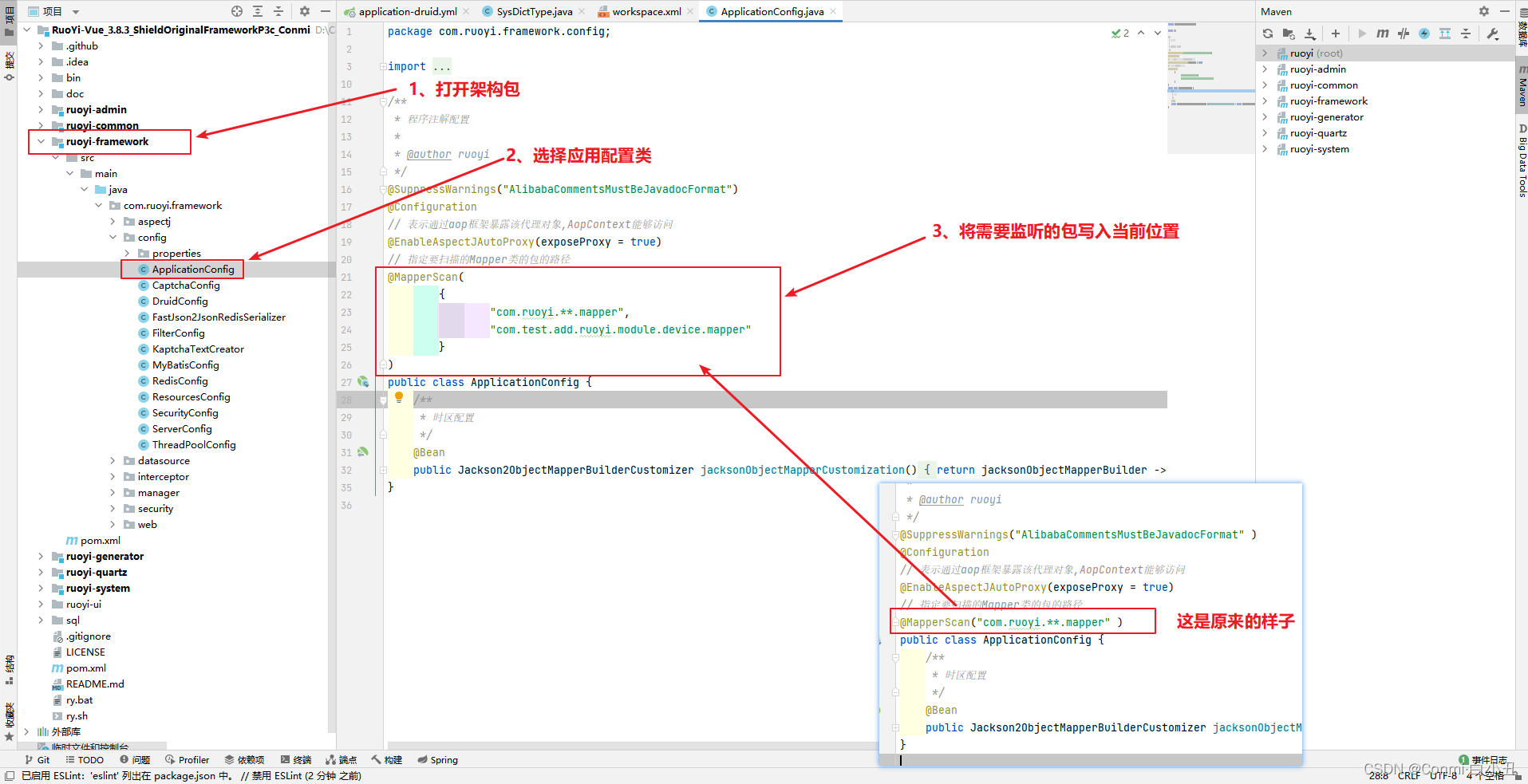Toggle Maven offline mode

click(1404, 33)
